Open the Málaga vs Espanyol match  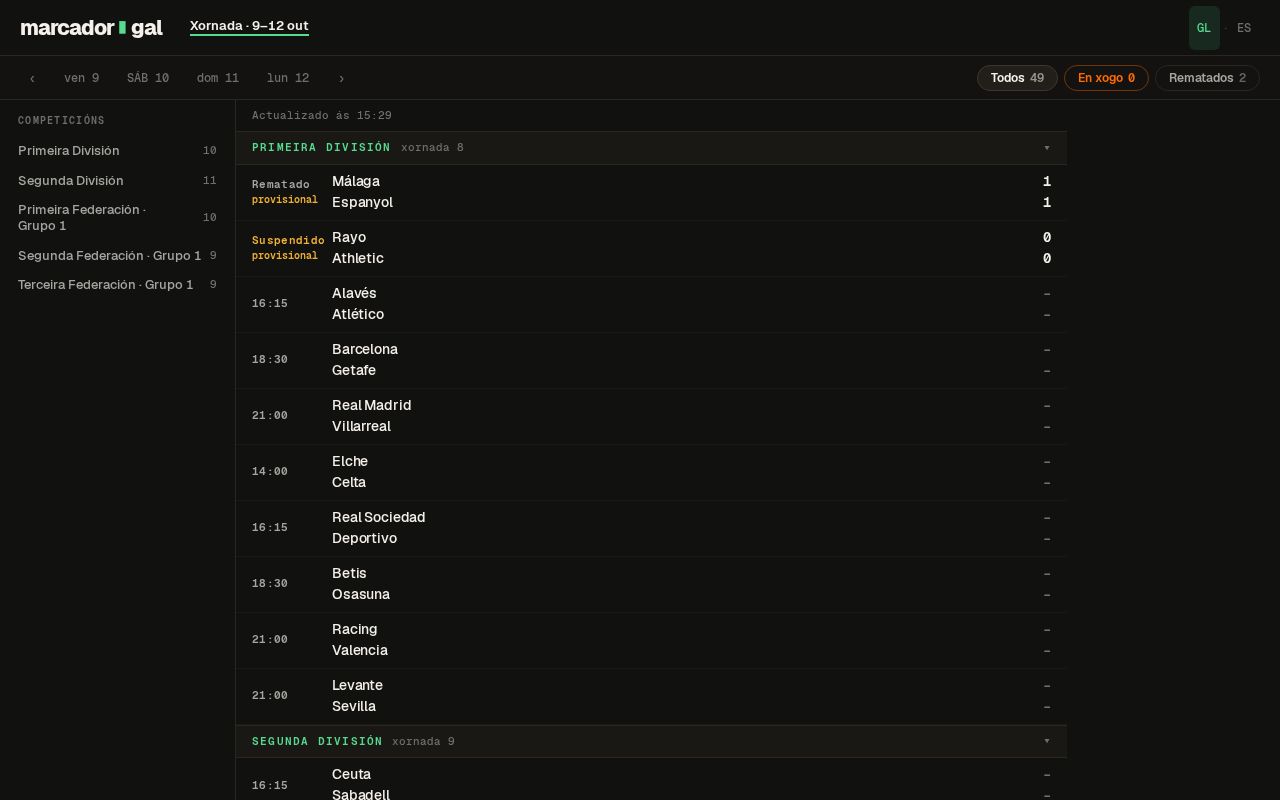pos(651,192)
